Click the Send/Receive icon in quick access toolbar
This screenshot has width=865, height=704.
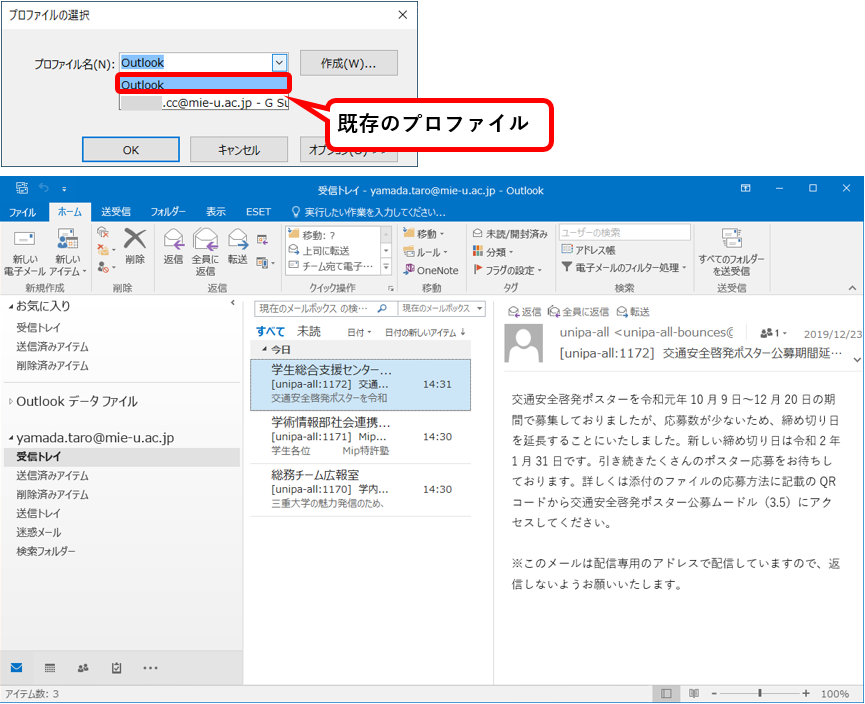tap(22, 188)
